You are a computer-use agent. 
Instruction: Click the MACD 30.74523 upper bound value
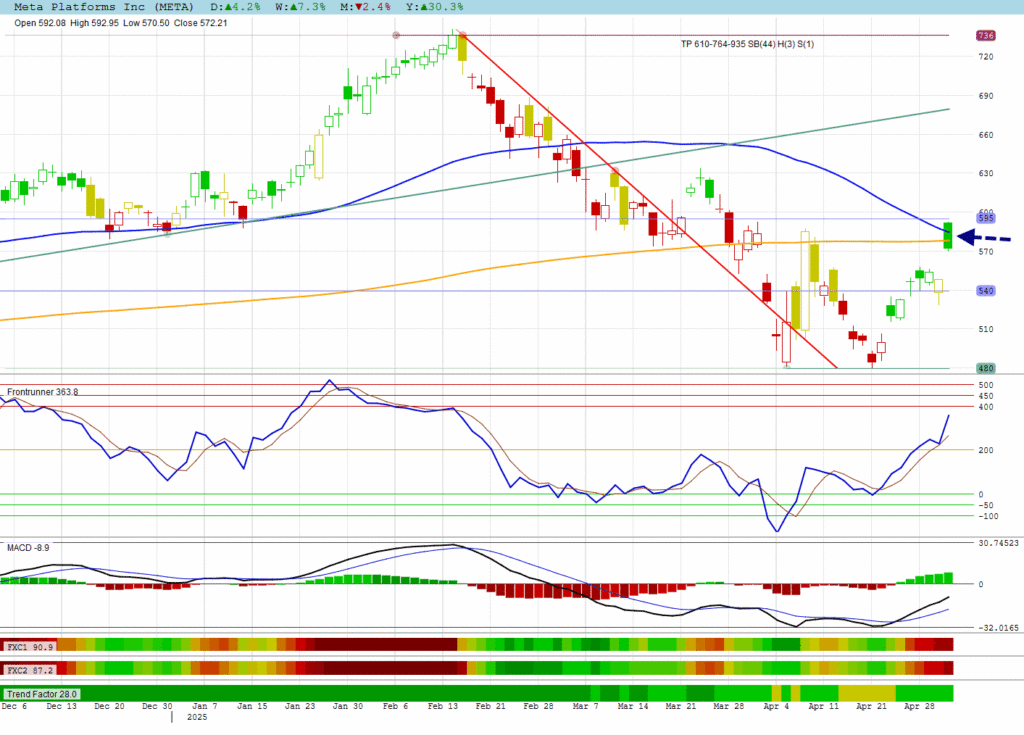click(999, 543)
